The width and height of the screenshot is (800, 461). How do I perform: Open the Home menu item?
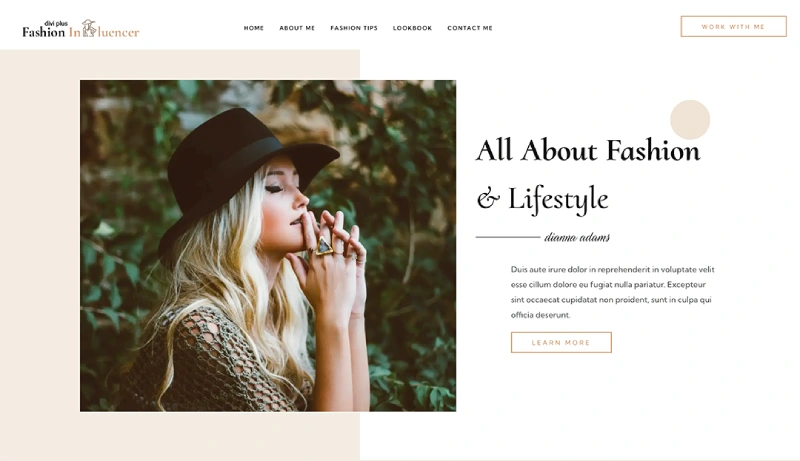click(x=254, y=28)
